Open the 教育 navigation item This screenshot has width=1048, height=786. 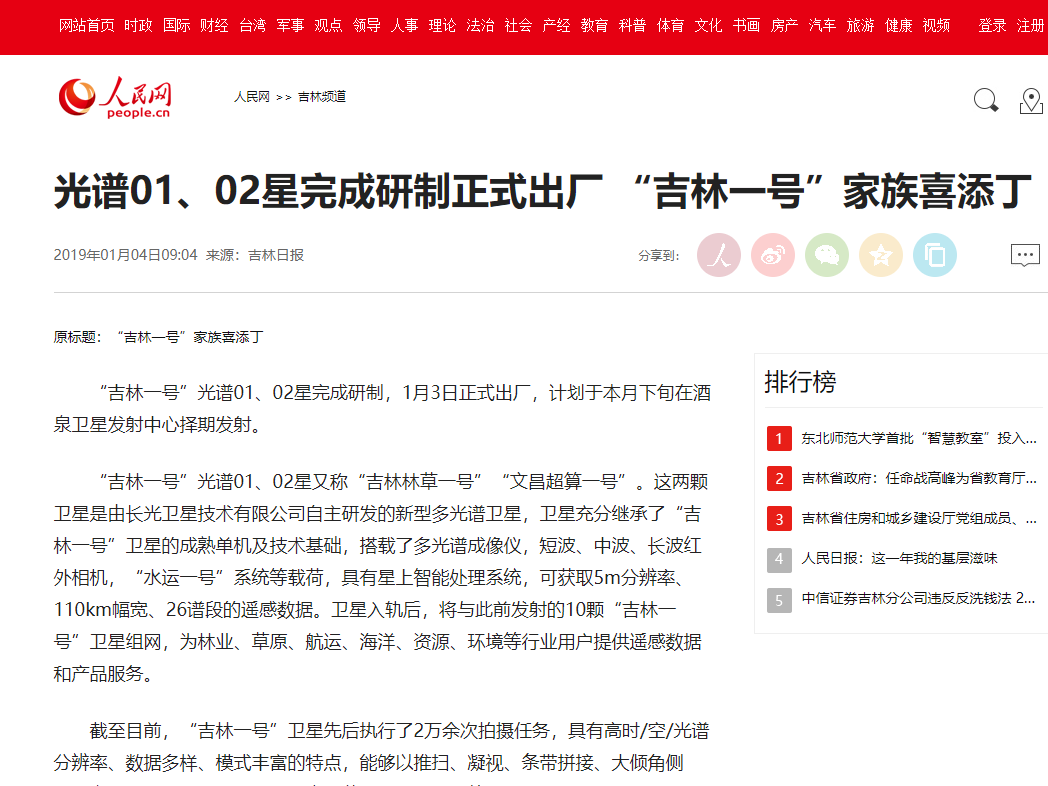(594, 26)
